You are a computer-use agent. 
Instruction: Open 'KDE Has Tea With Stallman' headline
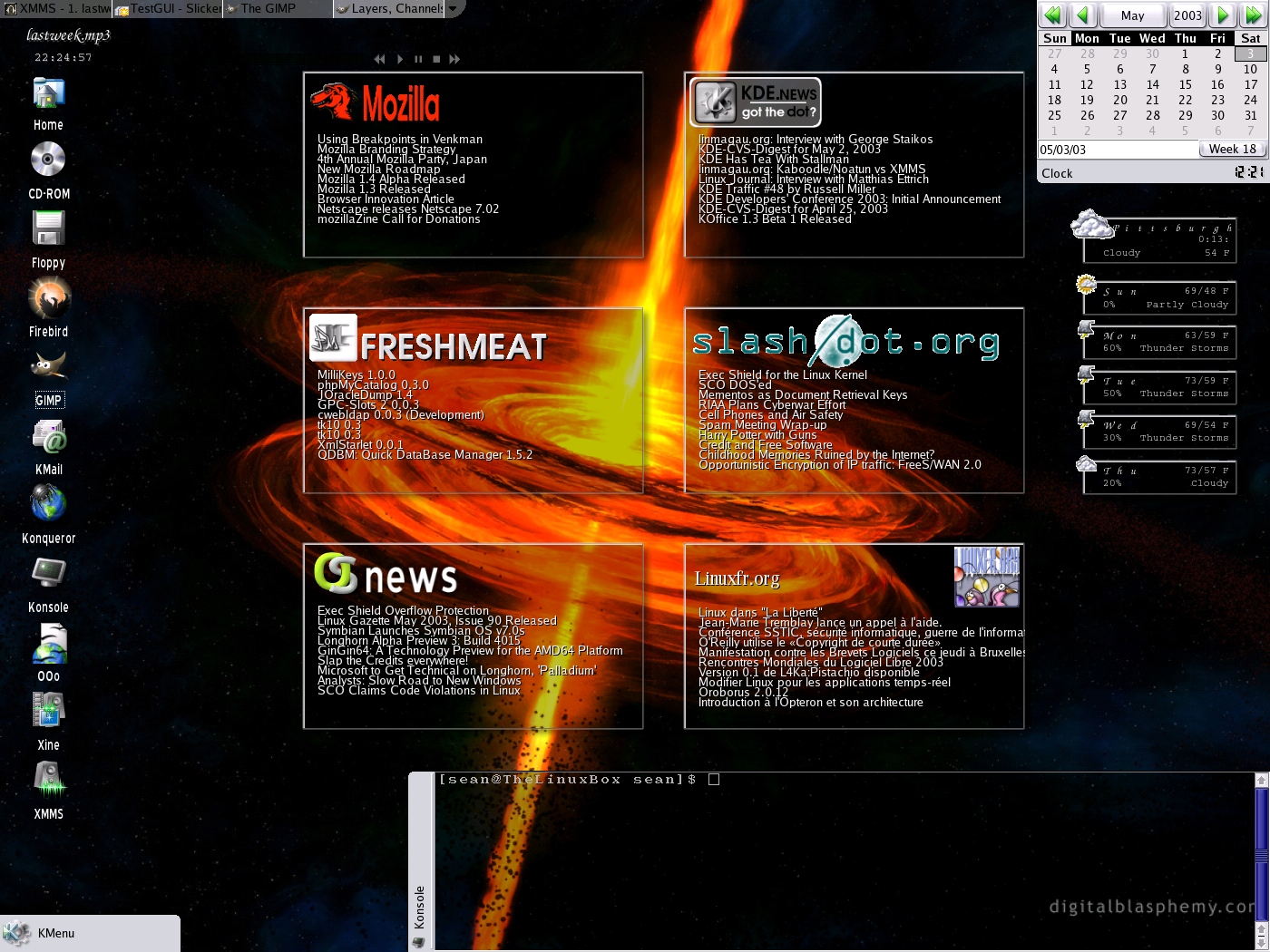(774, 160)
